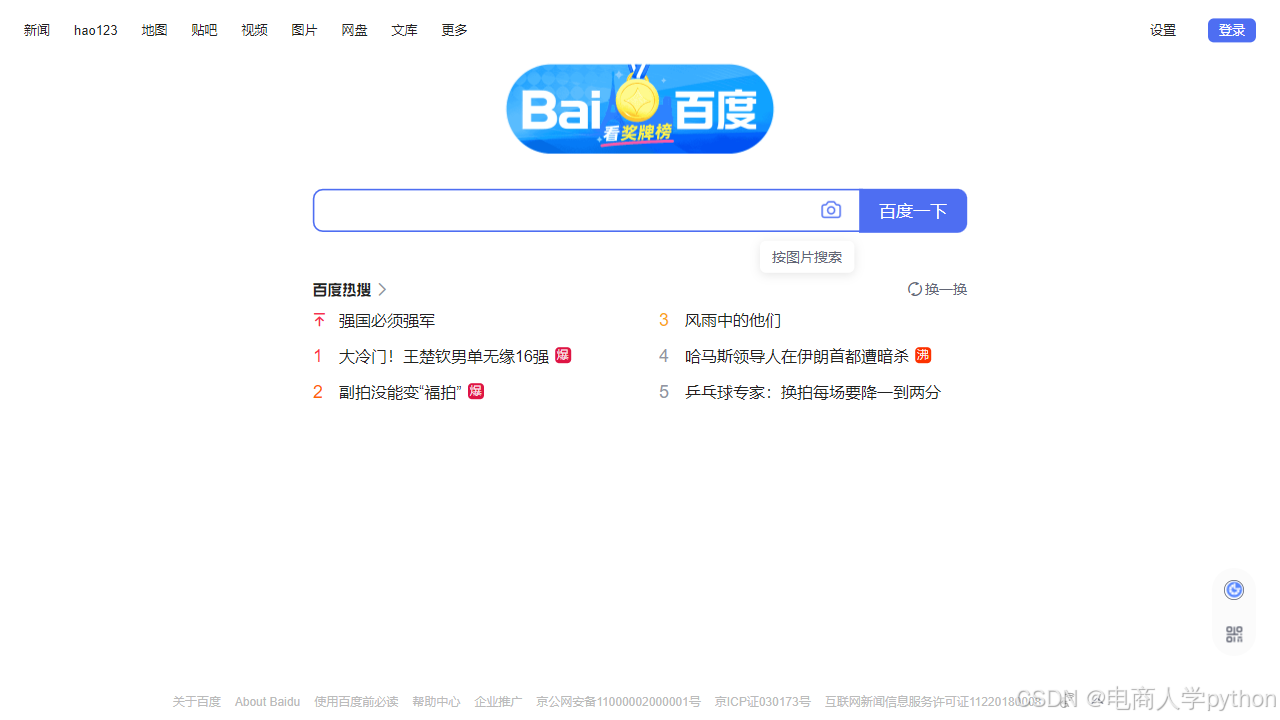Show the QR code icon on right side
The width and height of the screenshot is (1280, 720).
[1234, 634]
